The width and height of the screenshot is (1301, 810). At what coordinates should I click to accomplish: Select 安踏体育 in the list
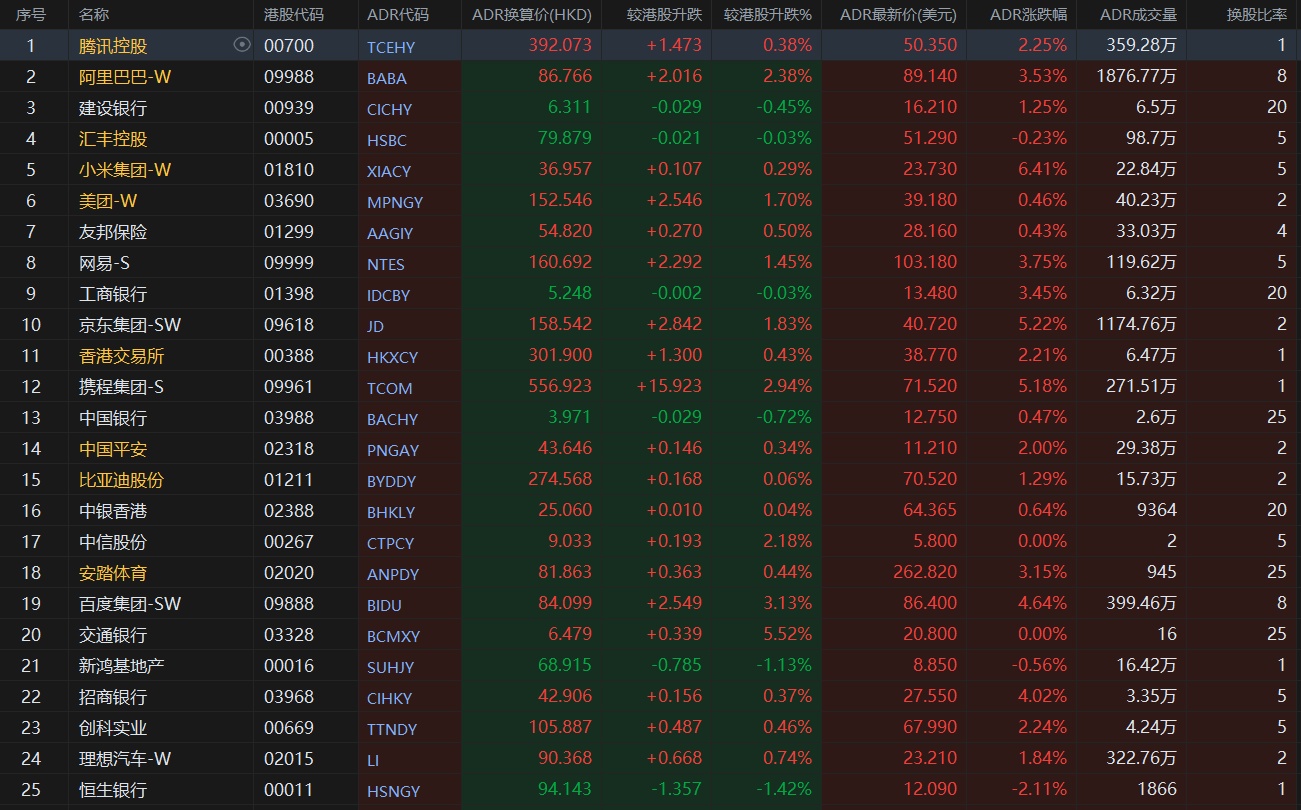[x=113, y=573]
